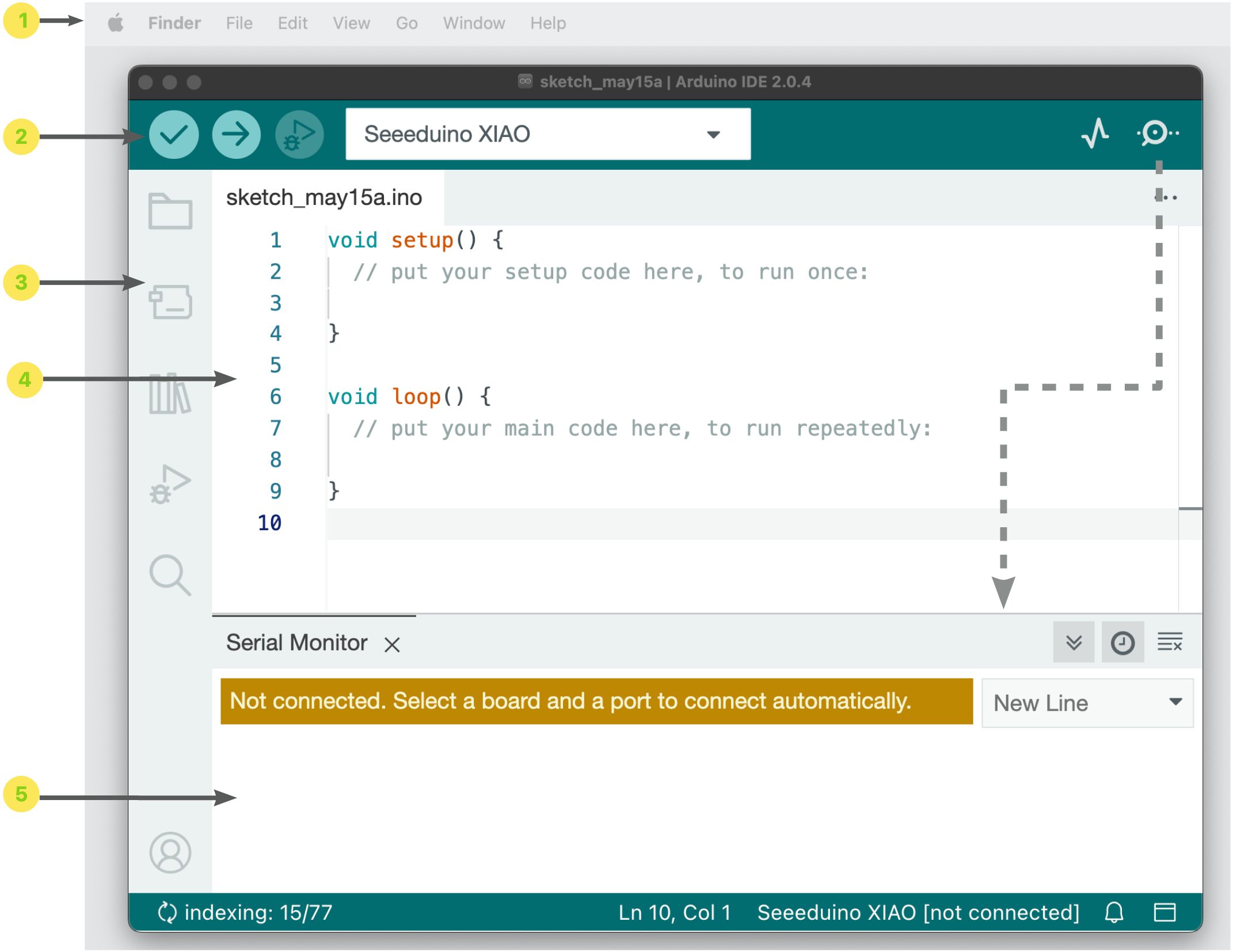Toggle the bottom panel icon in status bar
1233x952 pixels.
click(1164, 913)
